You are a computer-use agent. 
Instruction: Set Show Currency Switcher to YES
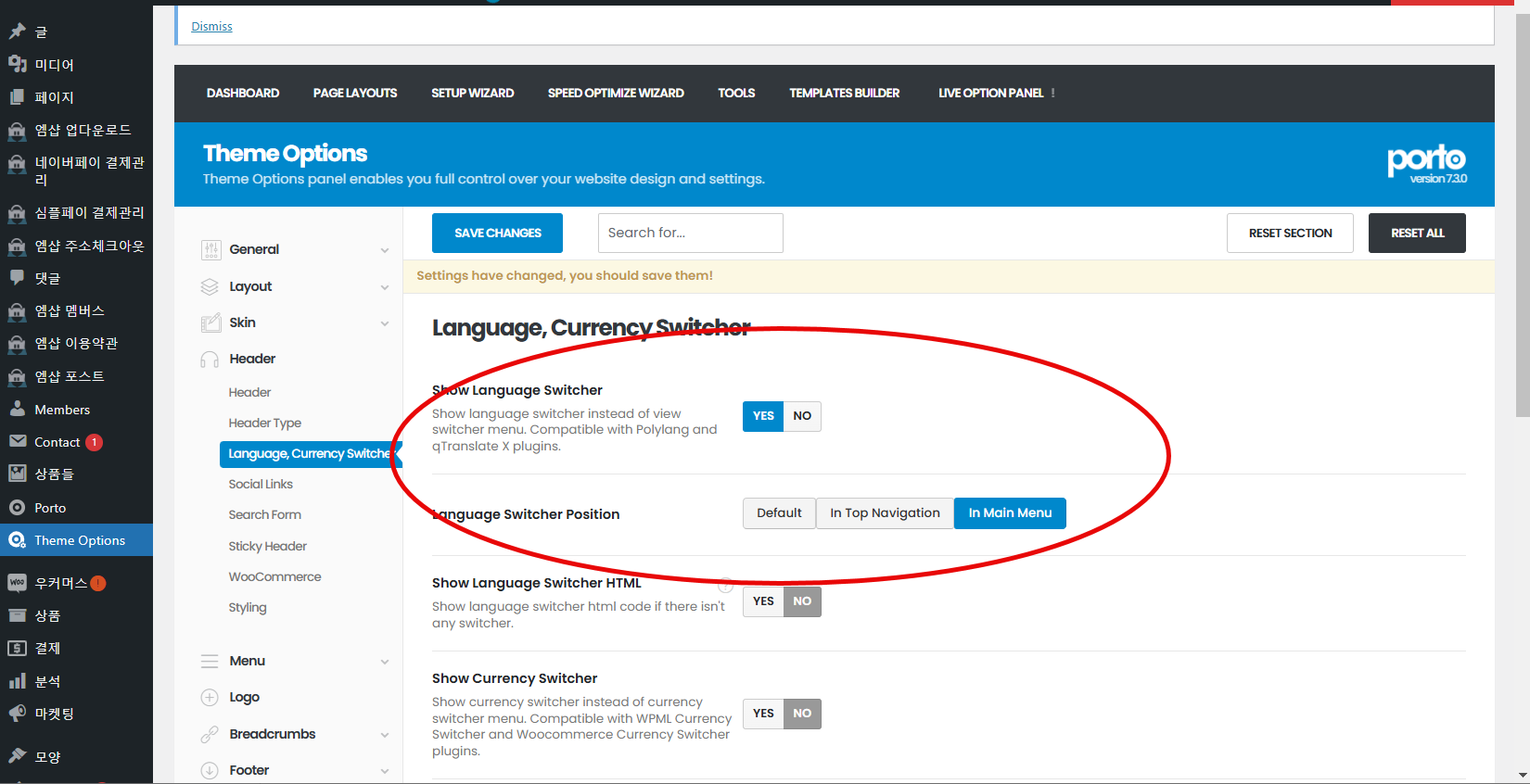tap(763, 714)
